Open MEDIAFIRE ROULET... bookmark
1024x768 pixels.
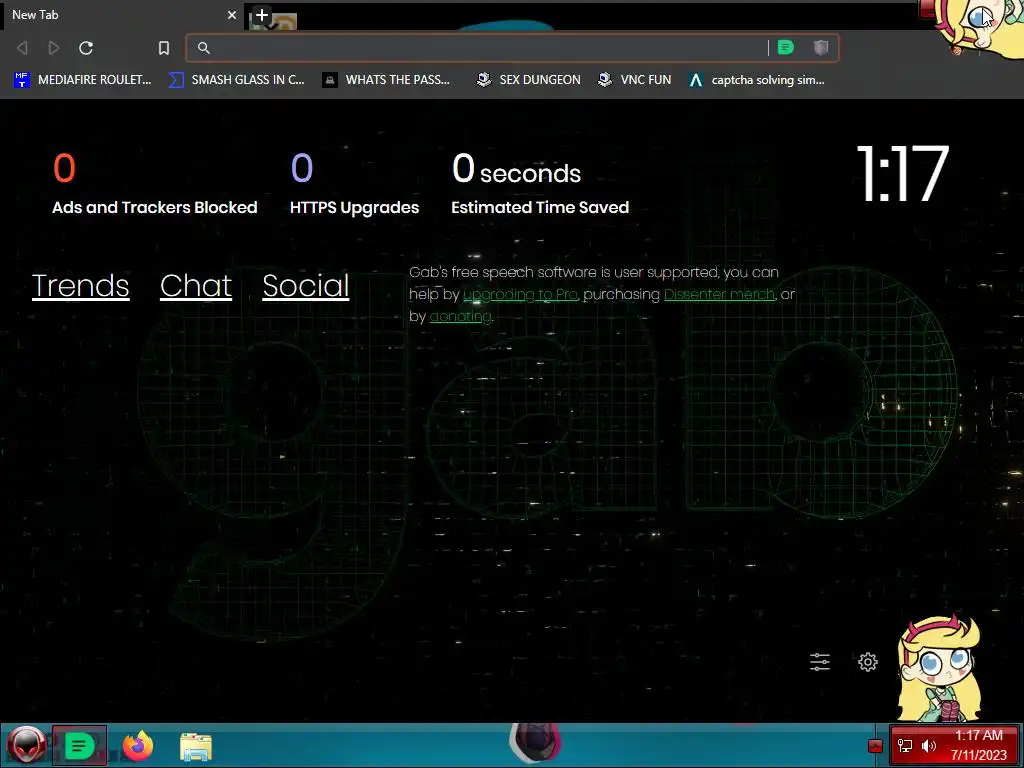pyautogui.click(x=82, y=80)
